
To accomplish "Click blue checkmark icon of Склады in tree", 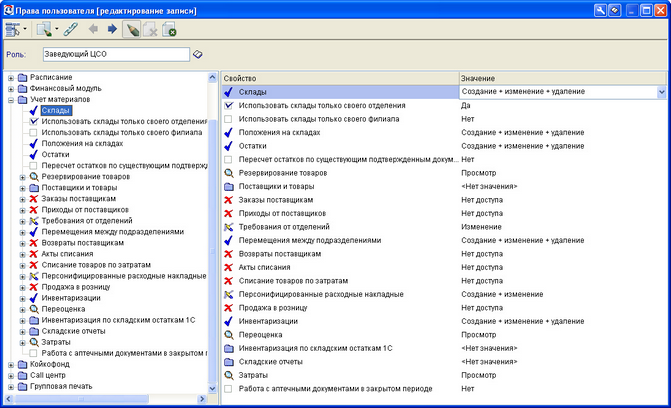I will (34, 110).
